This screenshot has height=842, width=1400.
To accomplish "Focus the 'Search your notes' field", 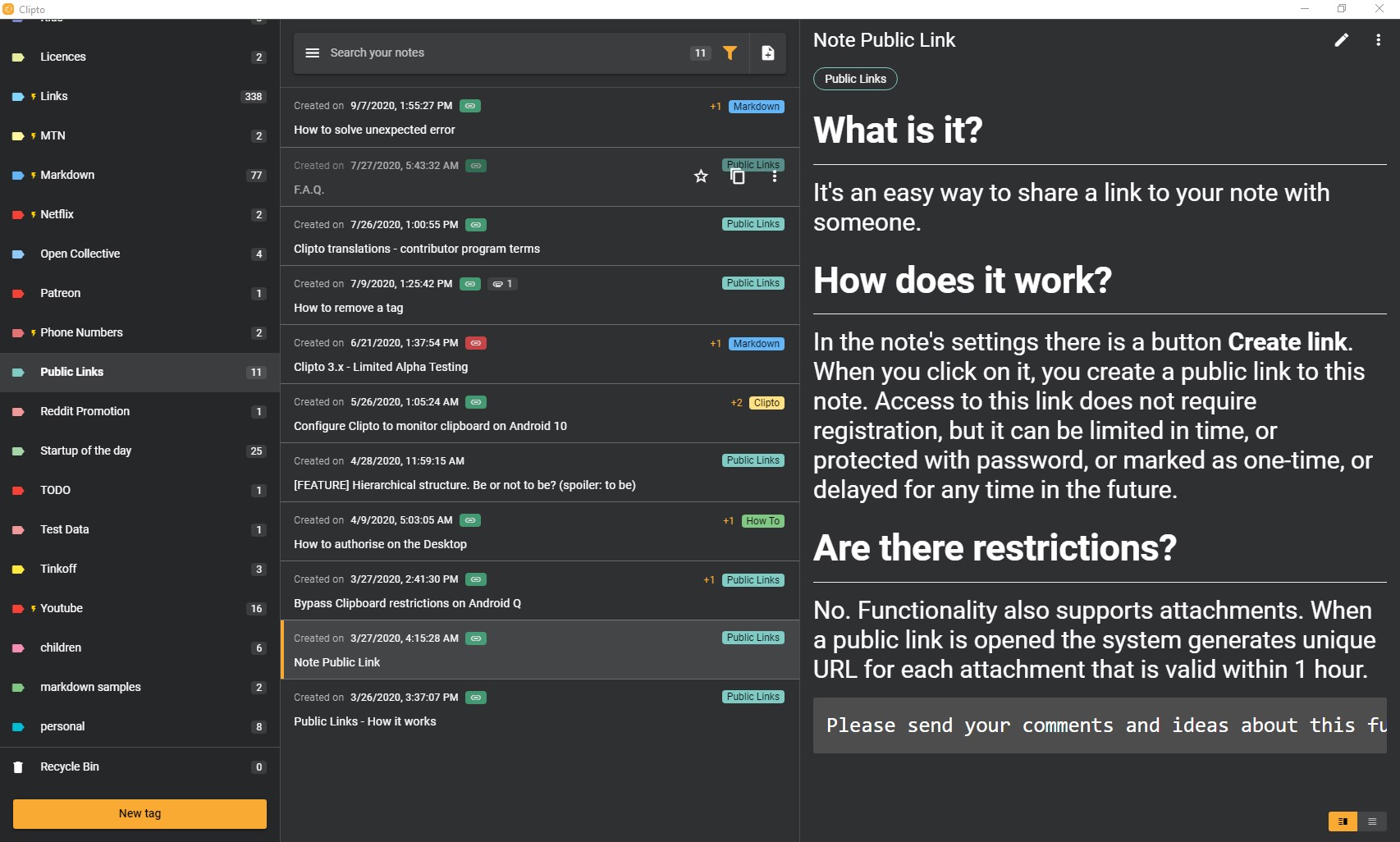I will click(x=492, y=53).
